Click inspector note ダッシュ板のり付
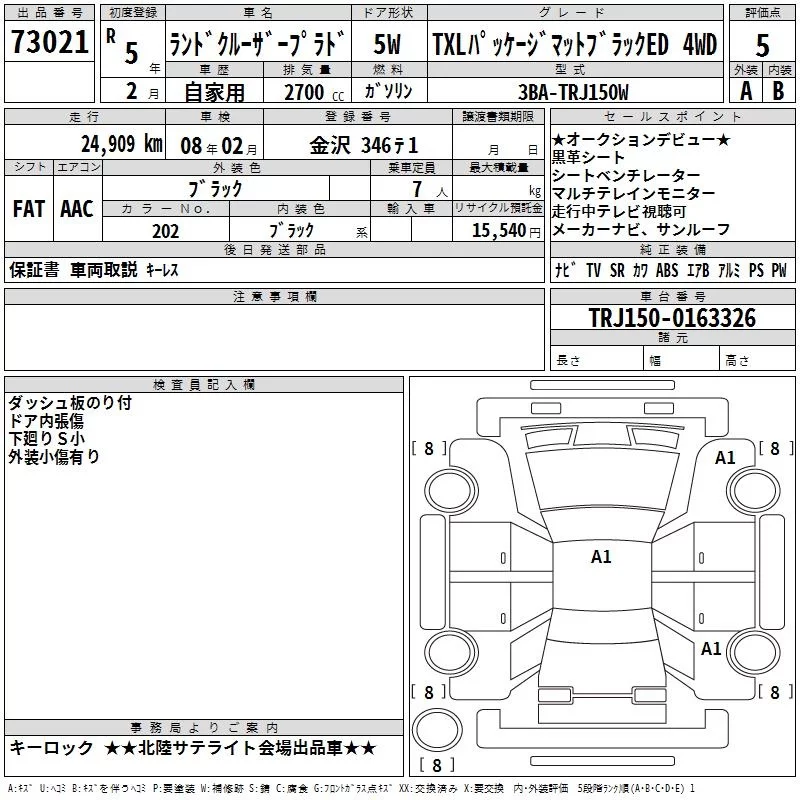This screenshot has width=800, height=800. click(x=70, y=403)
